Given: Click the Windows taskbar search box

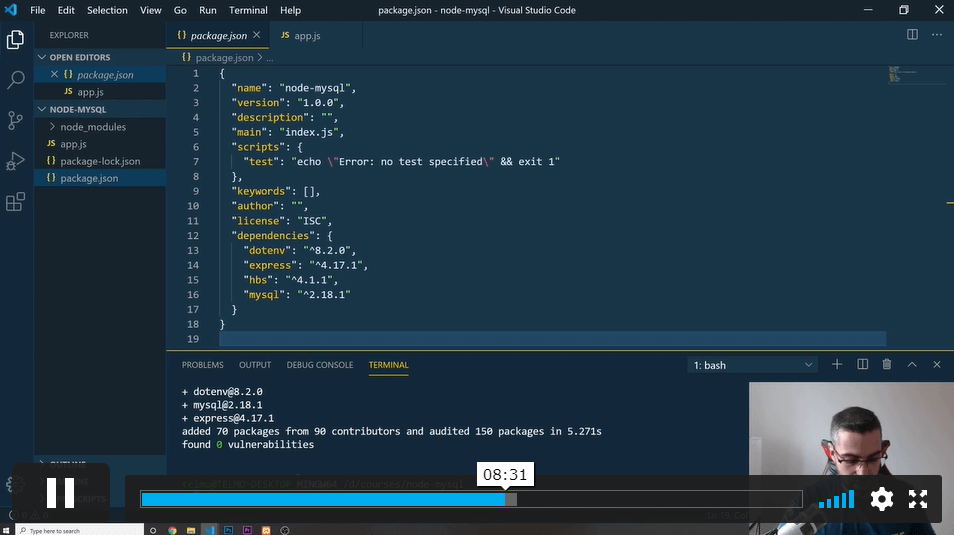Looking at the screenshot, I should pos(80,530).
